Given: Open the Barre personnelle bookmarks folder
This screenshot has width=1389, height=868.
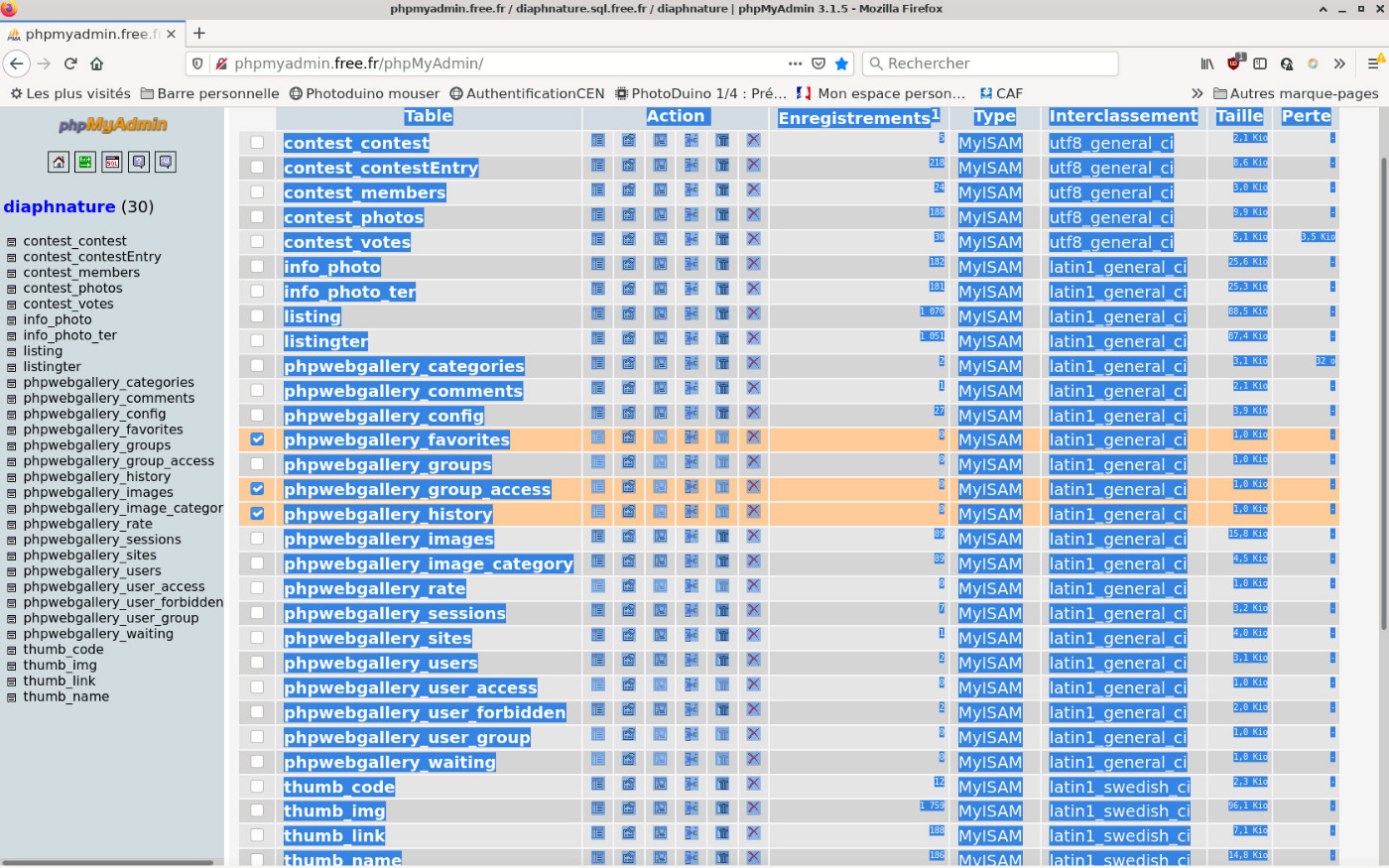Looking at the screenshot, I should pos(210,93).
